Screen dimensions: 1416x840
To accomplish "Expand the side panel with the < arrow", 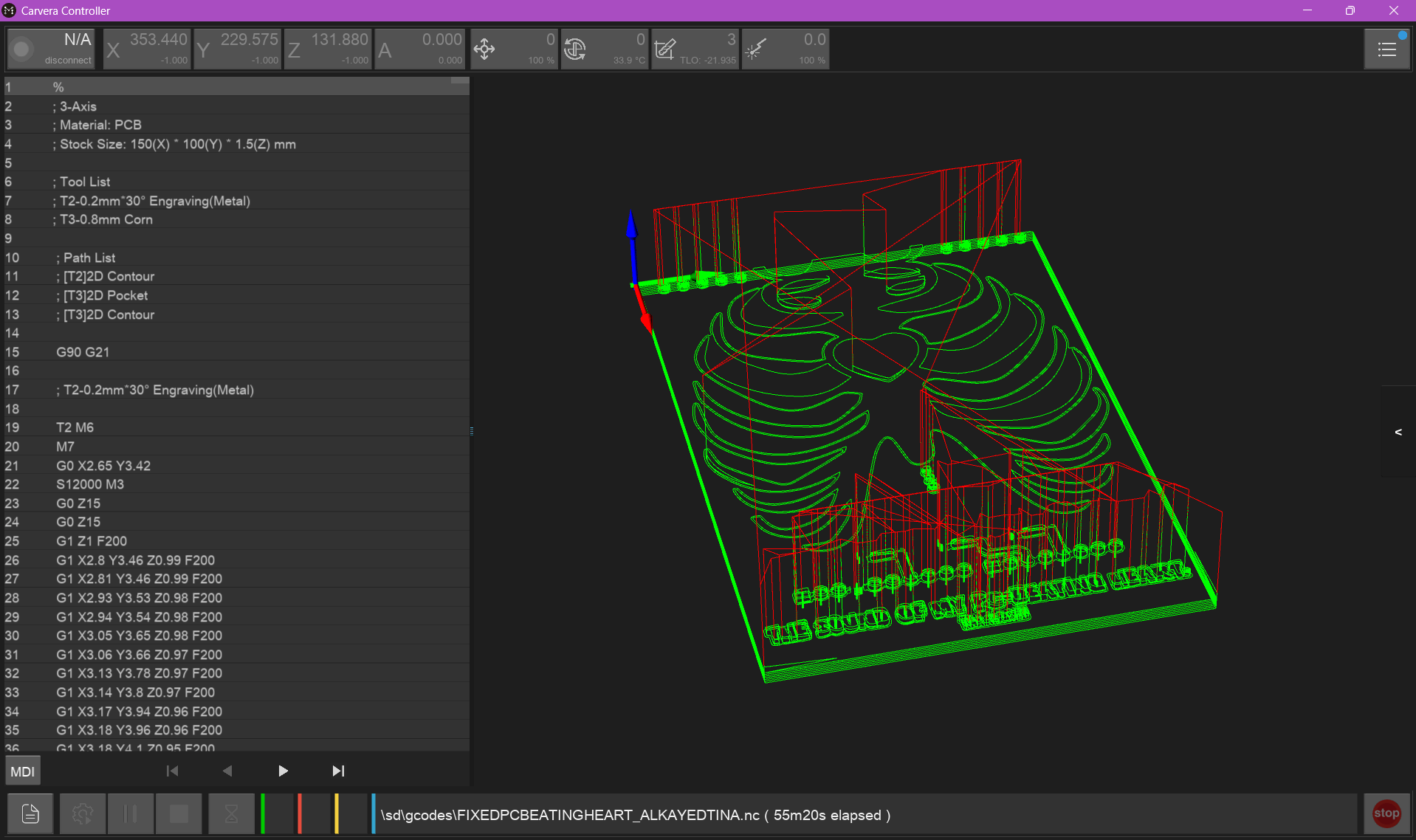I will tap(1398, 432).
